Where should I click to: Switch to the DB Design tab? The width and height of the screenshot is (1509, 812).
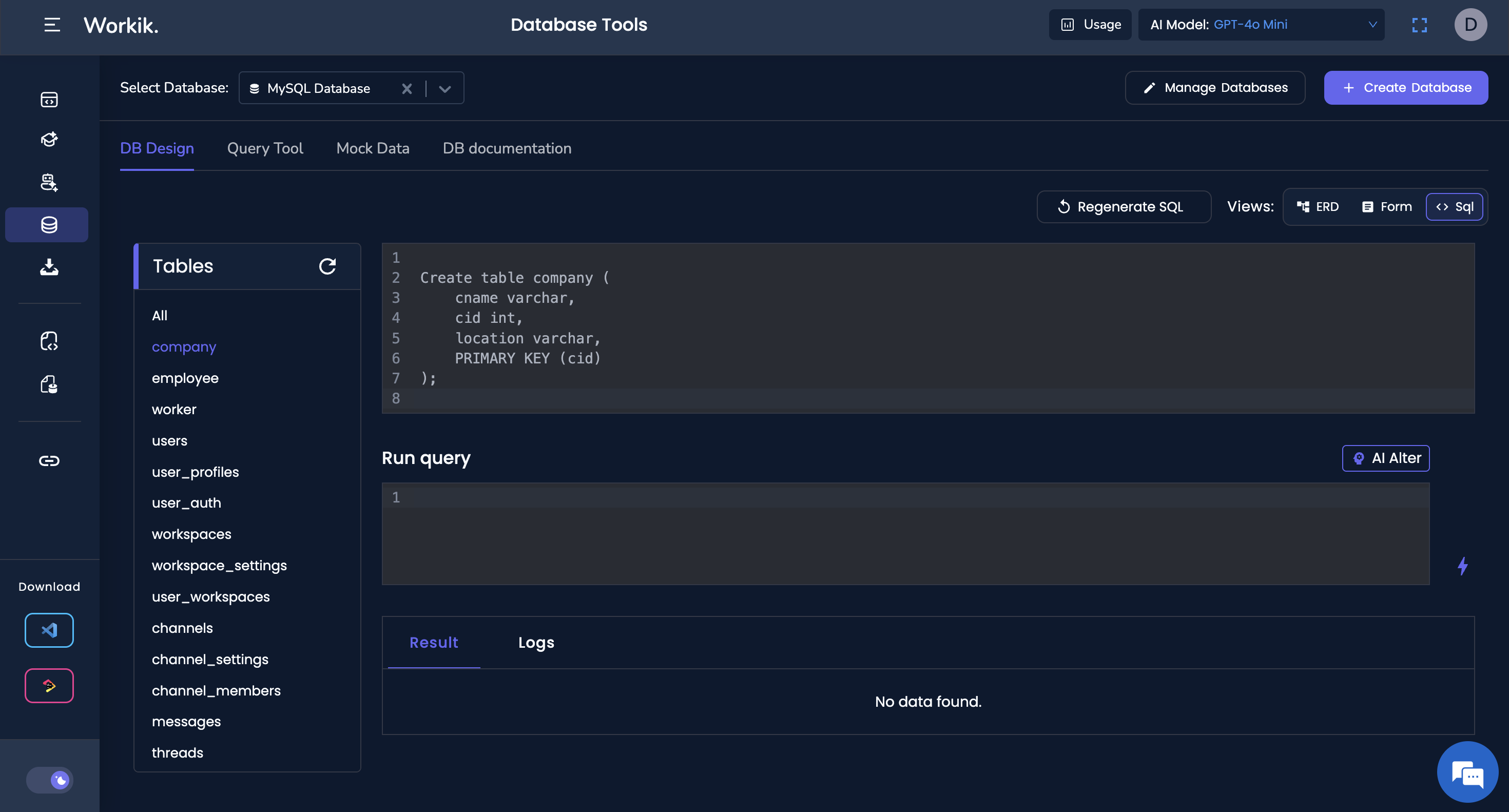point(157,148)
